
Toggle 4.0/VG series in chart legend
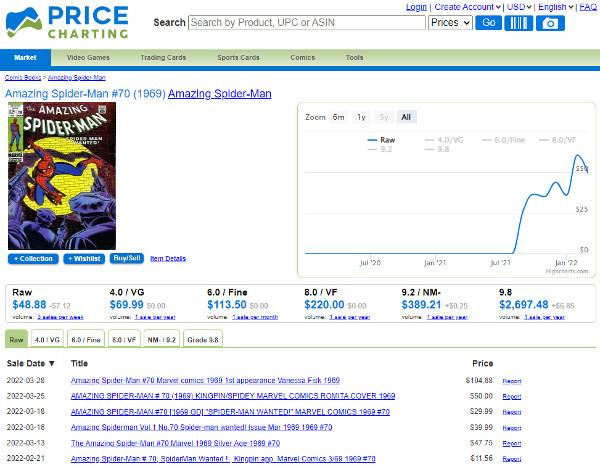[444, 140]
